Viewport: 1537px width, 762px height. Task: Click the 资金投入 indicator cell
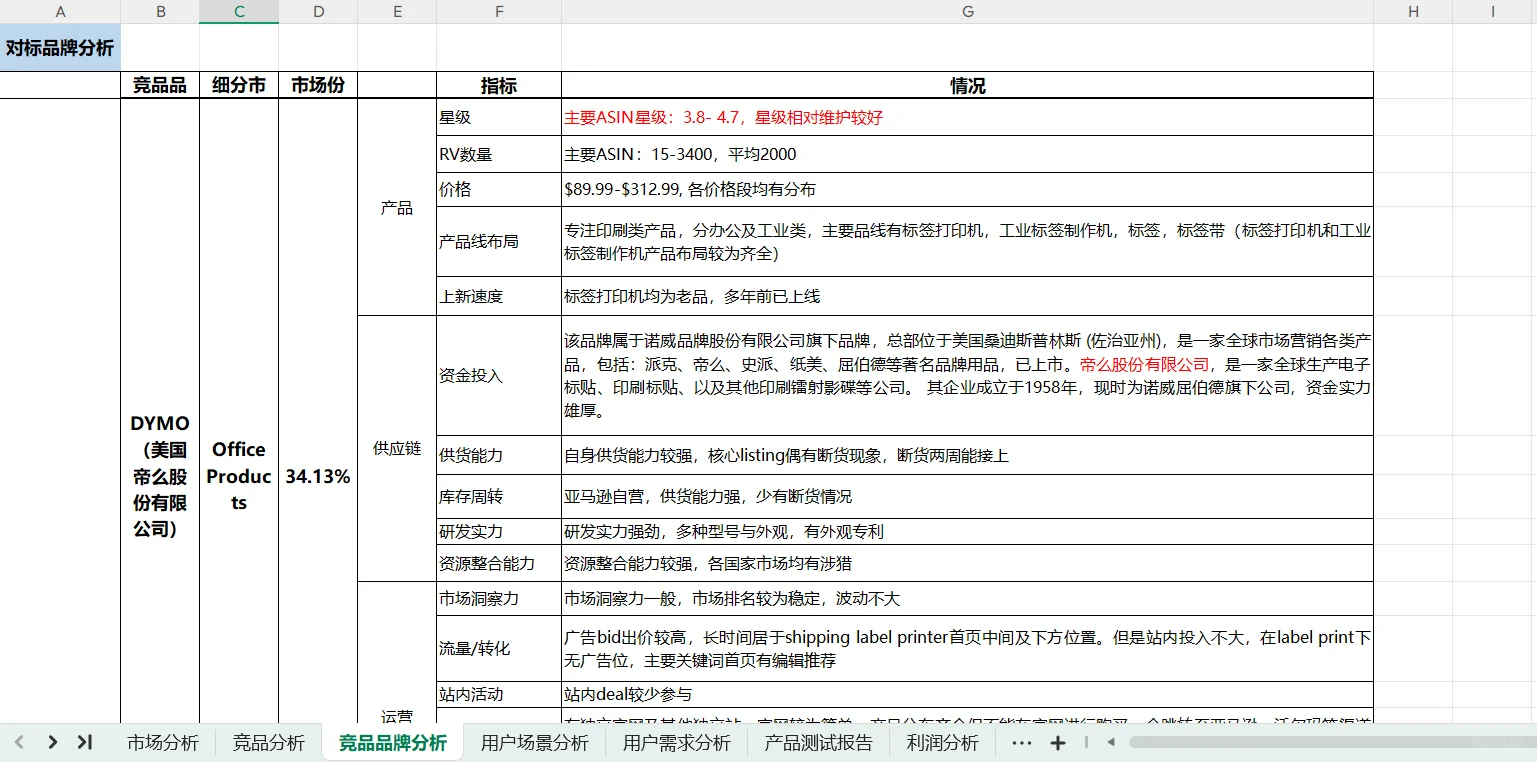499,376
